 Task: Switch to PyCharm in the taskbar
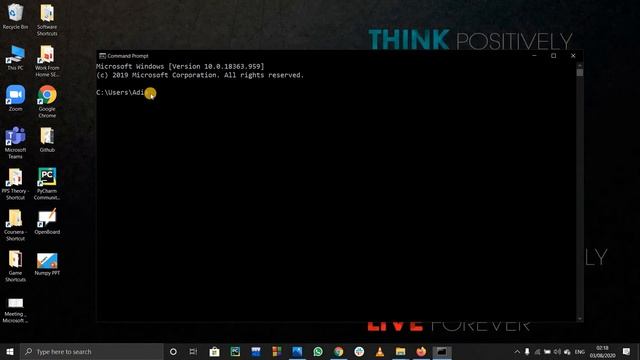(235, 351)
